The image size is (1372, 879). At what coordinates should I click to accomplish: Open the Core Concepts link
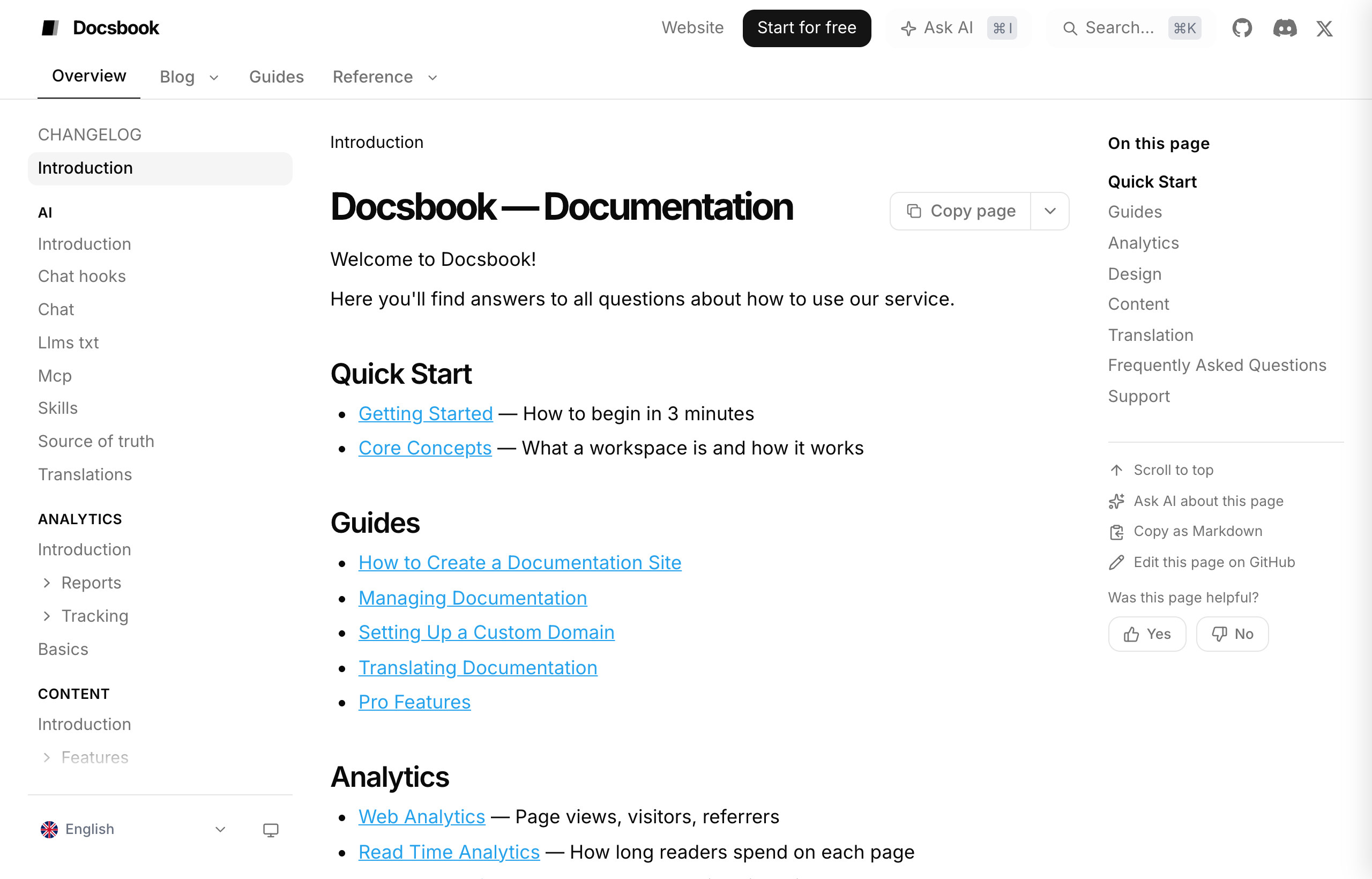pyautogui.click(x=424, y=448)
